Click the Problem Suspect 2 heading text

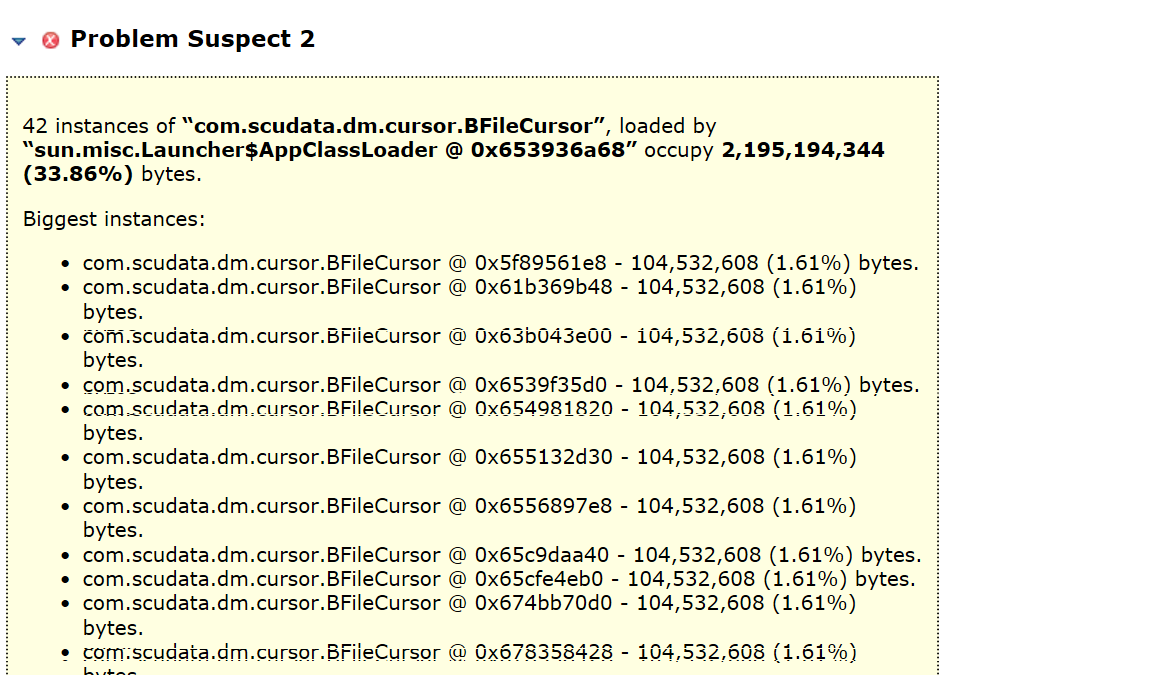192,39
